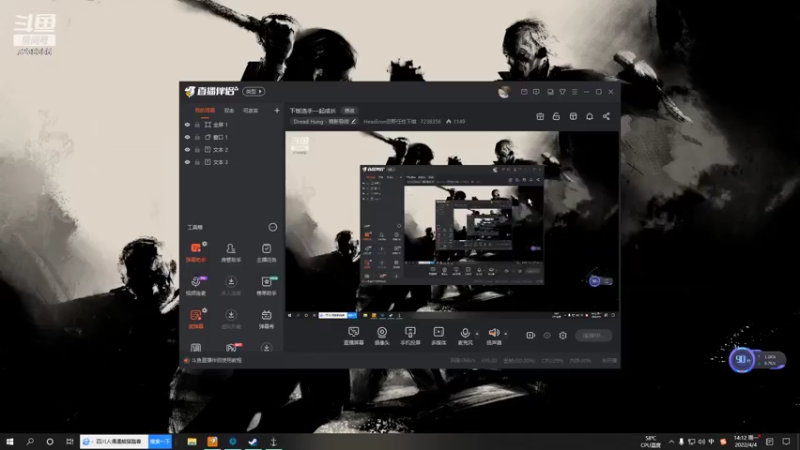This screenshot has height=450, width=800.
Task: Open the Steam icon on taskbar
Action: [x=253, y=441]
